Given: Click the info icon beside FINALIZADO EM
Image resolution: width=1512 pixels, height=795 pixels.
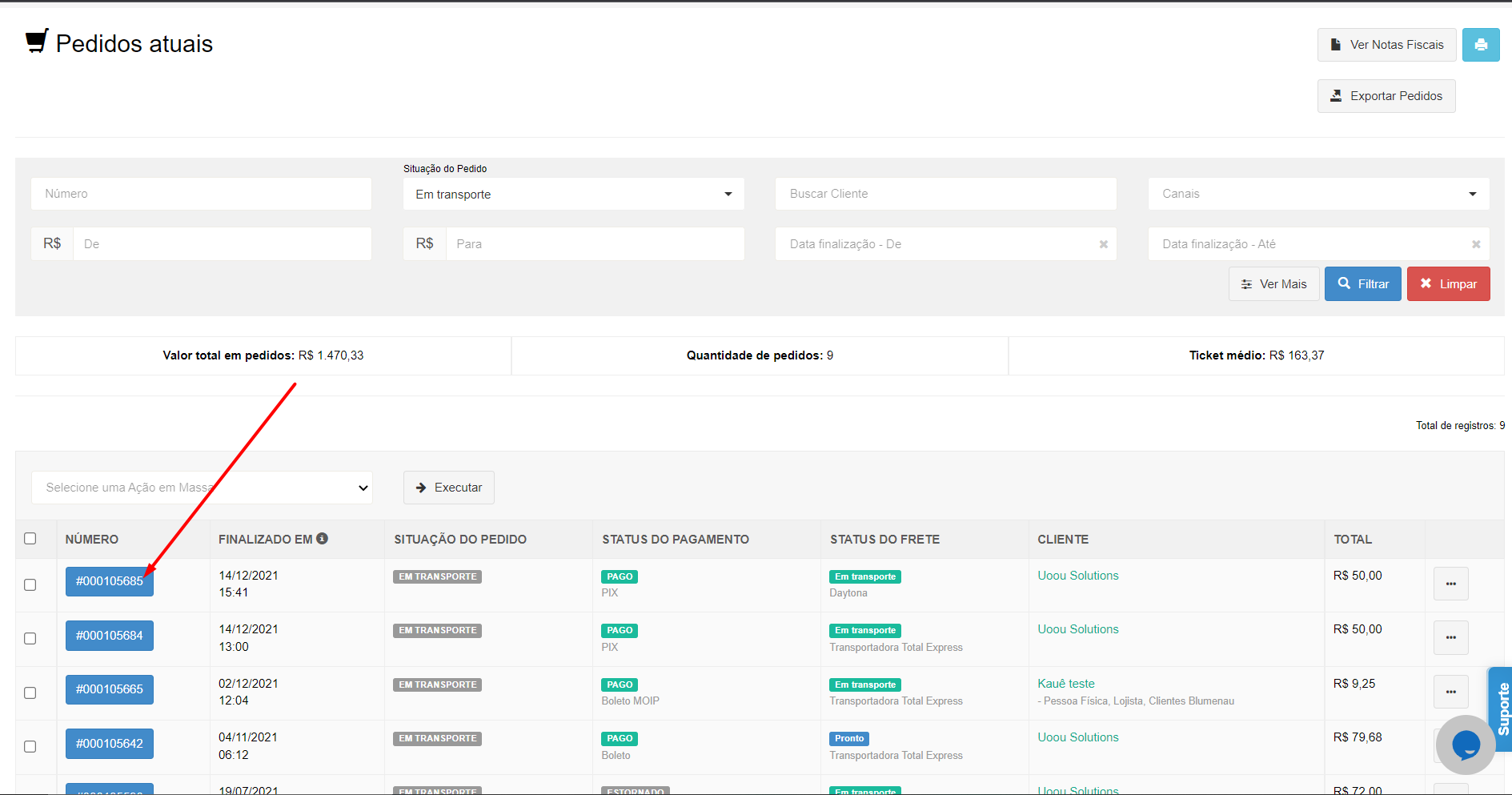Looking at the screenshot, I should (x=322, y=539).
